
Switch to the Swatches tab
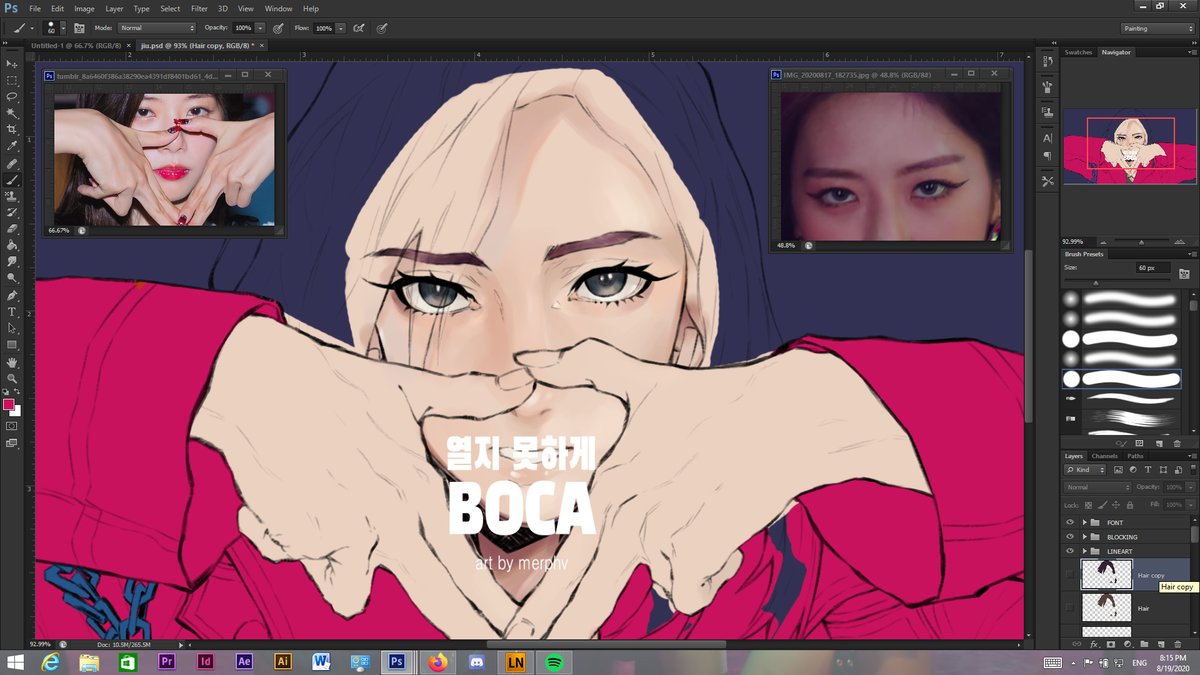click(x=1079, y=52)
